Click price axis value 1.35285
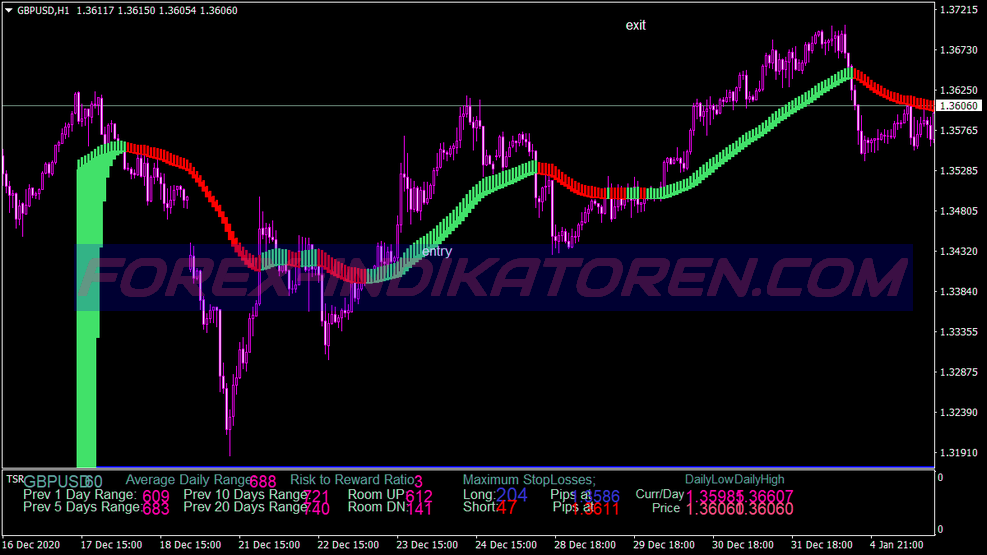This screenshot has height=555, width=987. [958, 171]
